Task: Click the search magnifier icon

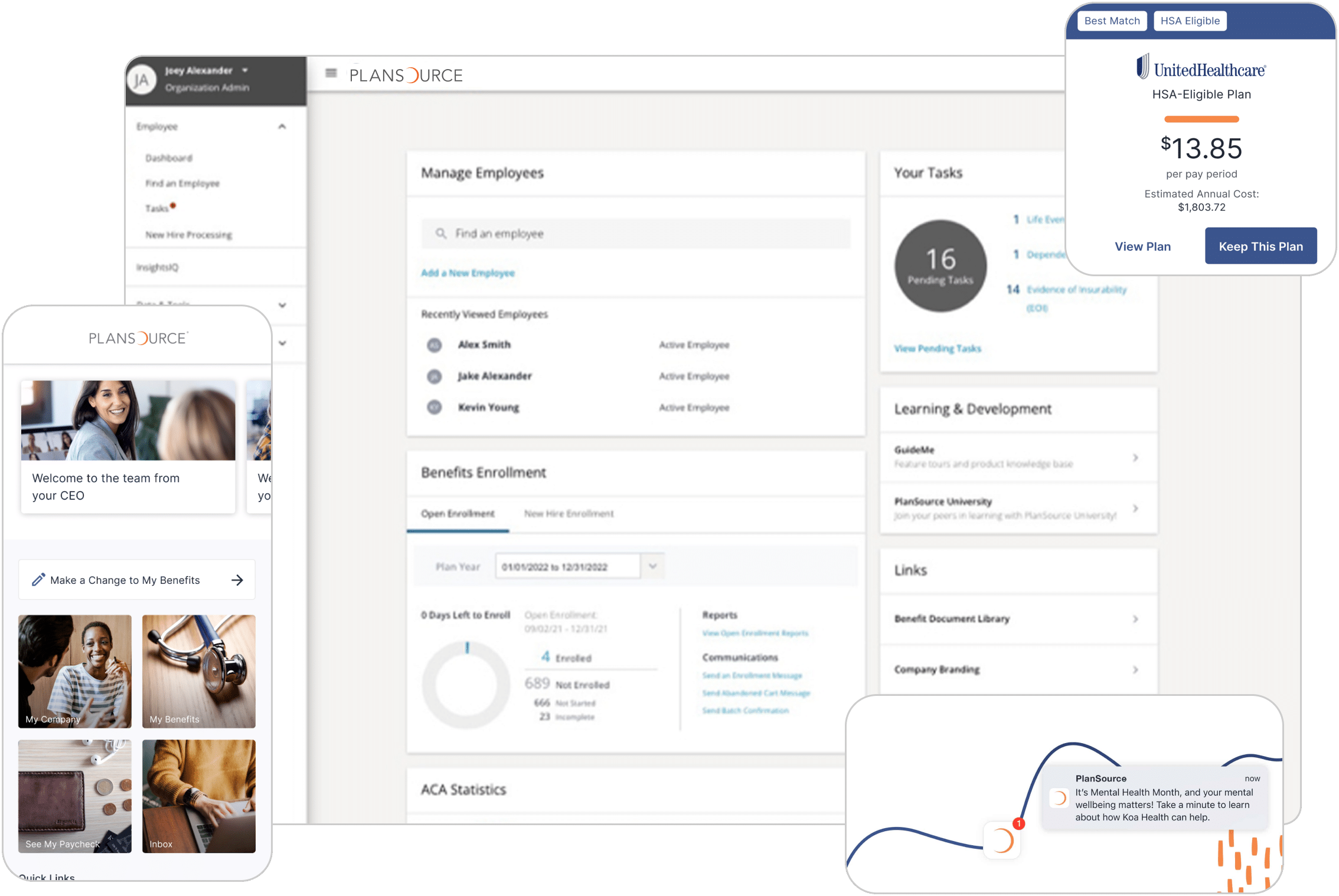Action: point(441,234)
